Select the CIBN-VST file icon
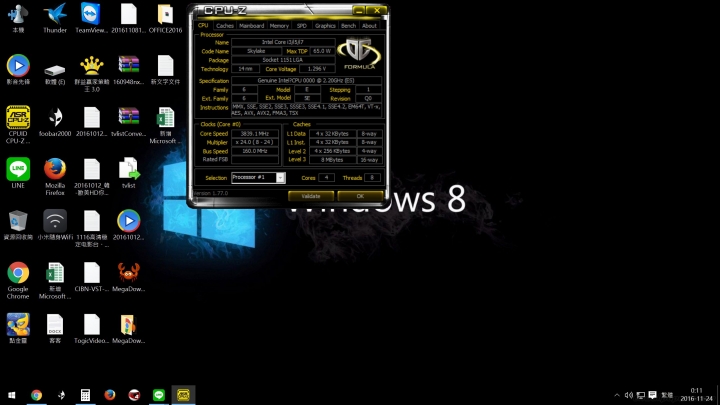 [92, 277]
